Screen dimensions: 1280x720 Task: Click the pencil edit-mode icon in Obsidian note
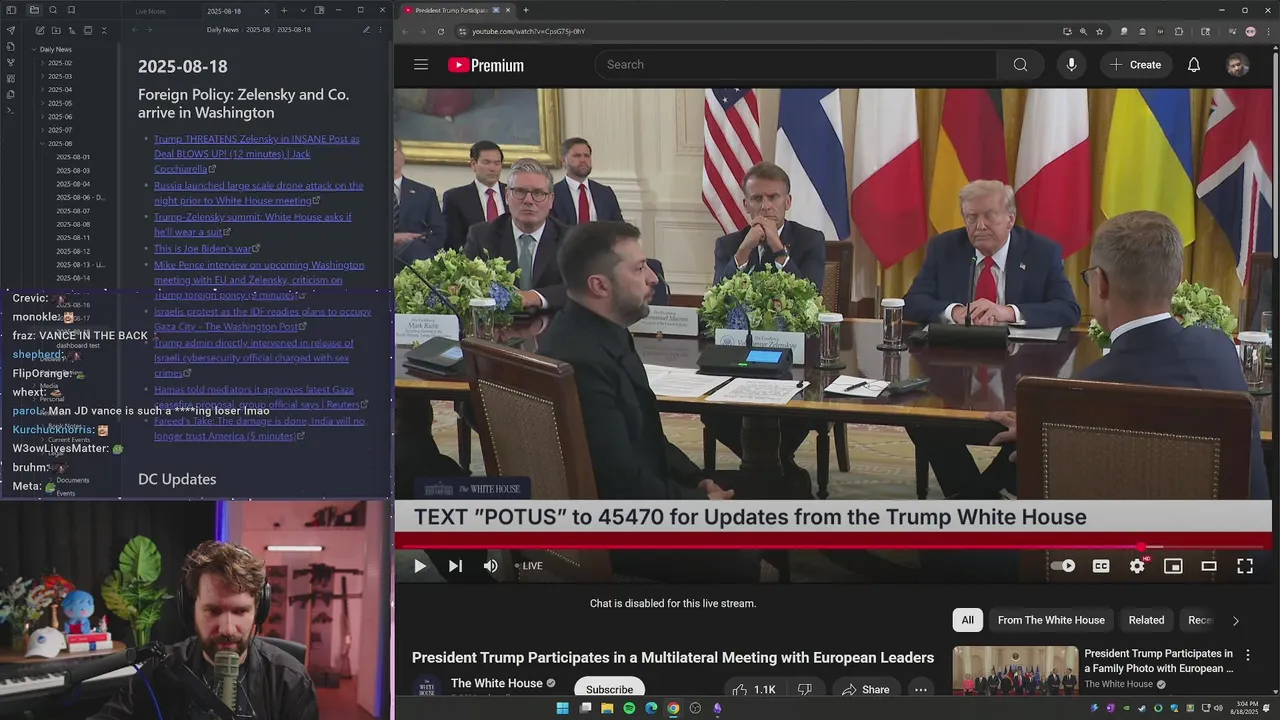pyautogui.click(x=366, y=30)
